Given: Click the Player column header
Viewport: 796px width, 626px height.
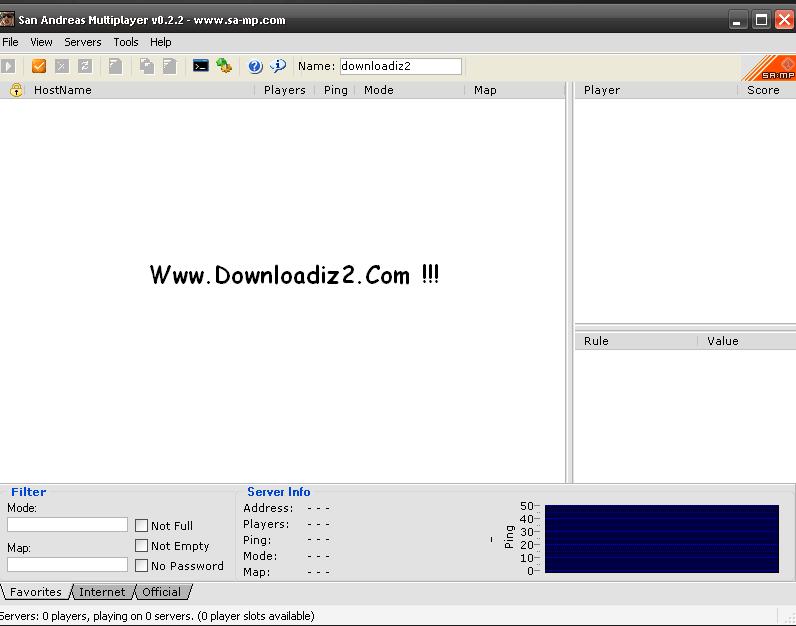Looking at the screenshot, I should point(656,90).
